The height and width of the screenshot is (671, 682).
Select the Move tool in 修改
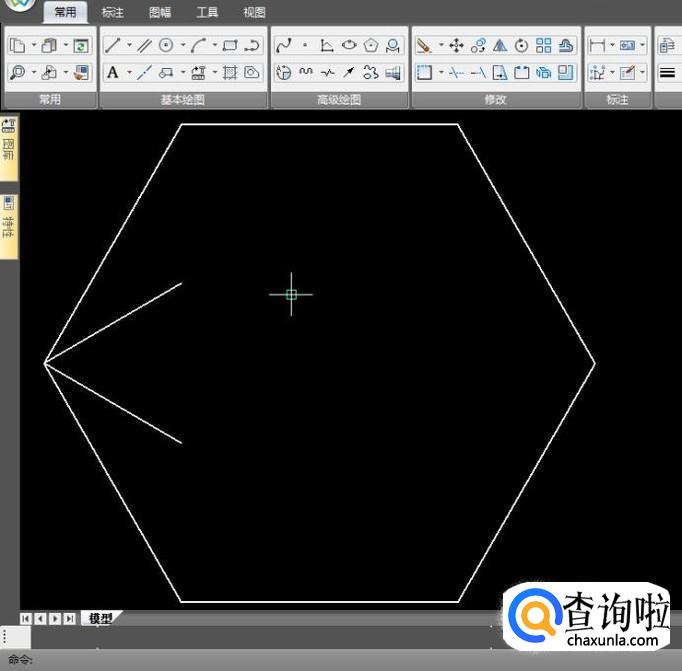456,45
